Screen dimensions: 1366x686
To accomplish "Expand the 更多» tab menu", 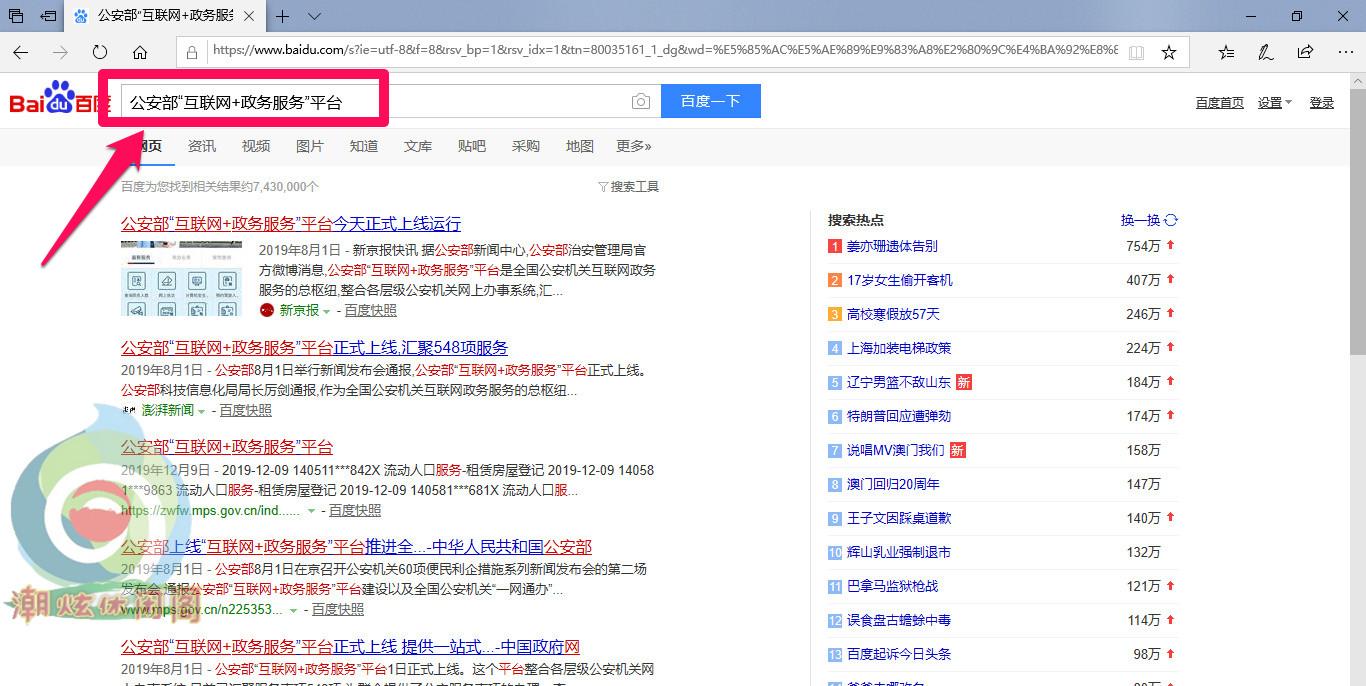I will click(634, 146).
